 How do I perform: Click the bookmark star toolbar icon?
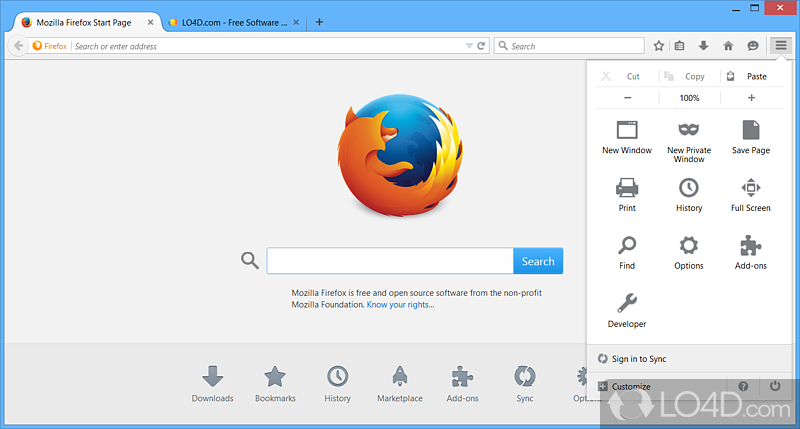pos(659,46)
